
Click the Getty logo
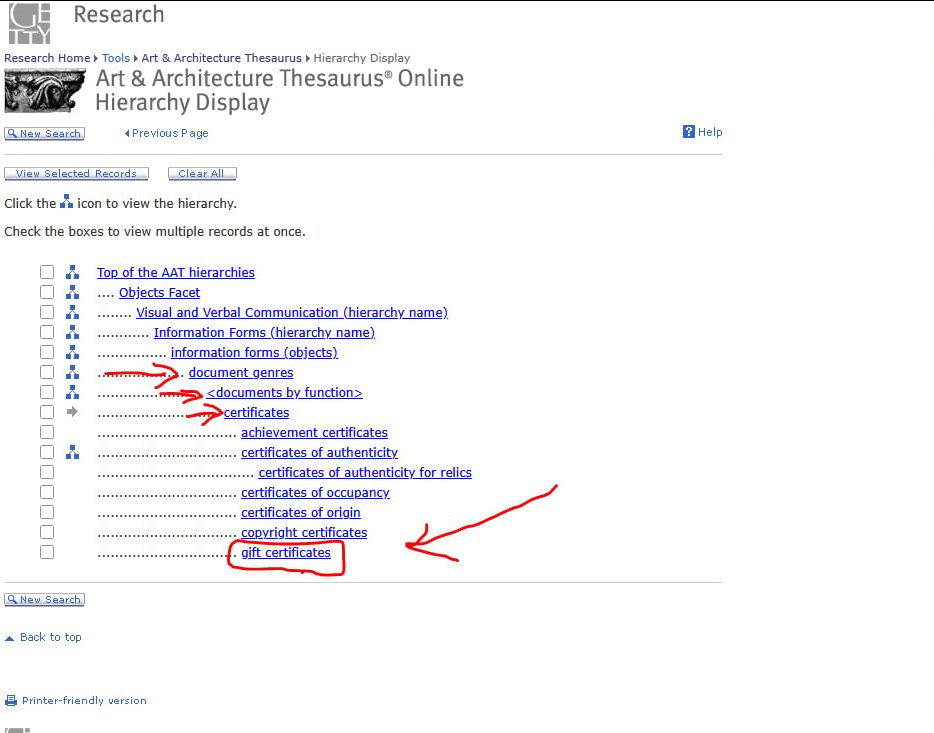click(29, 23)
